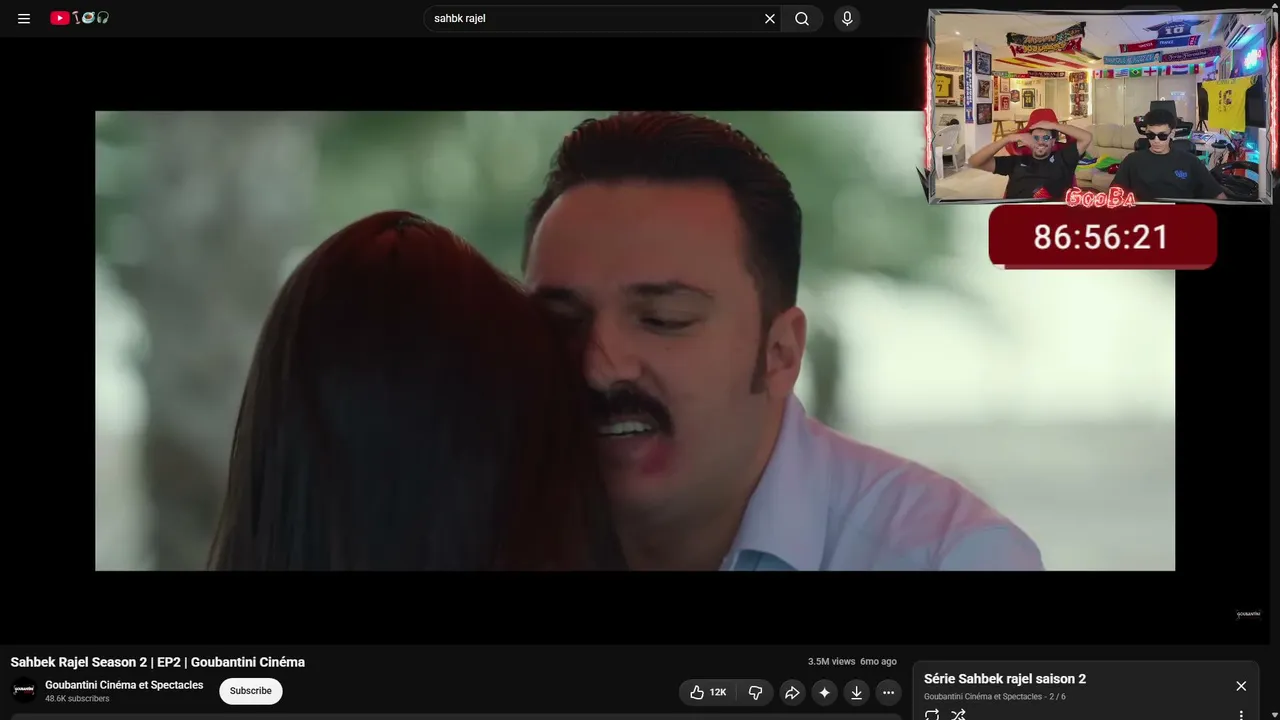Toggle shuffle playlist
Viewport: 1280px width, 720px height.
pyautogui.click(x=958, y=715)
